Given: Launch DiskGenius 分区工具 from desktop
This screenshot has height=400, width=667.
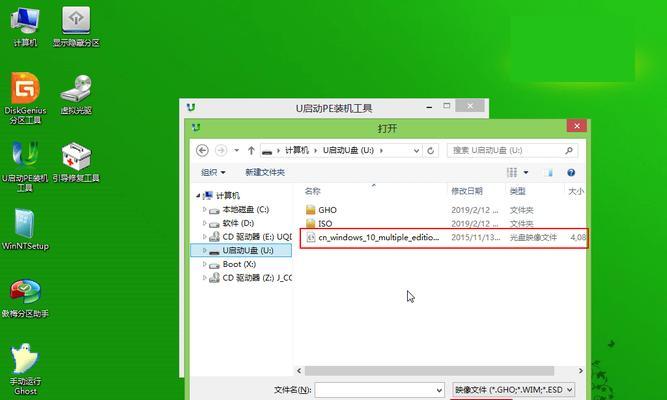Looking at the screenshot, I should [25, 98].
